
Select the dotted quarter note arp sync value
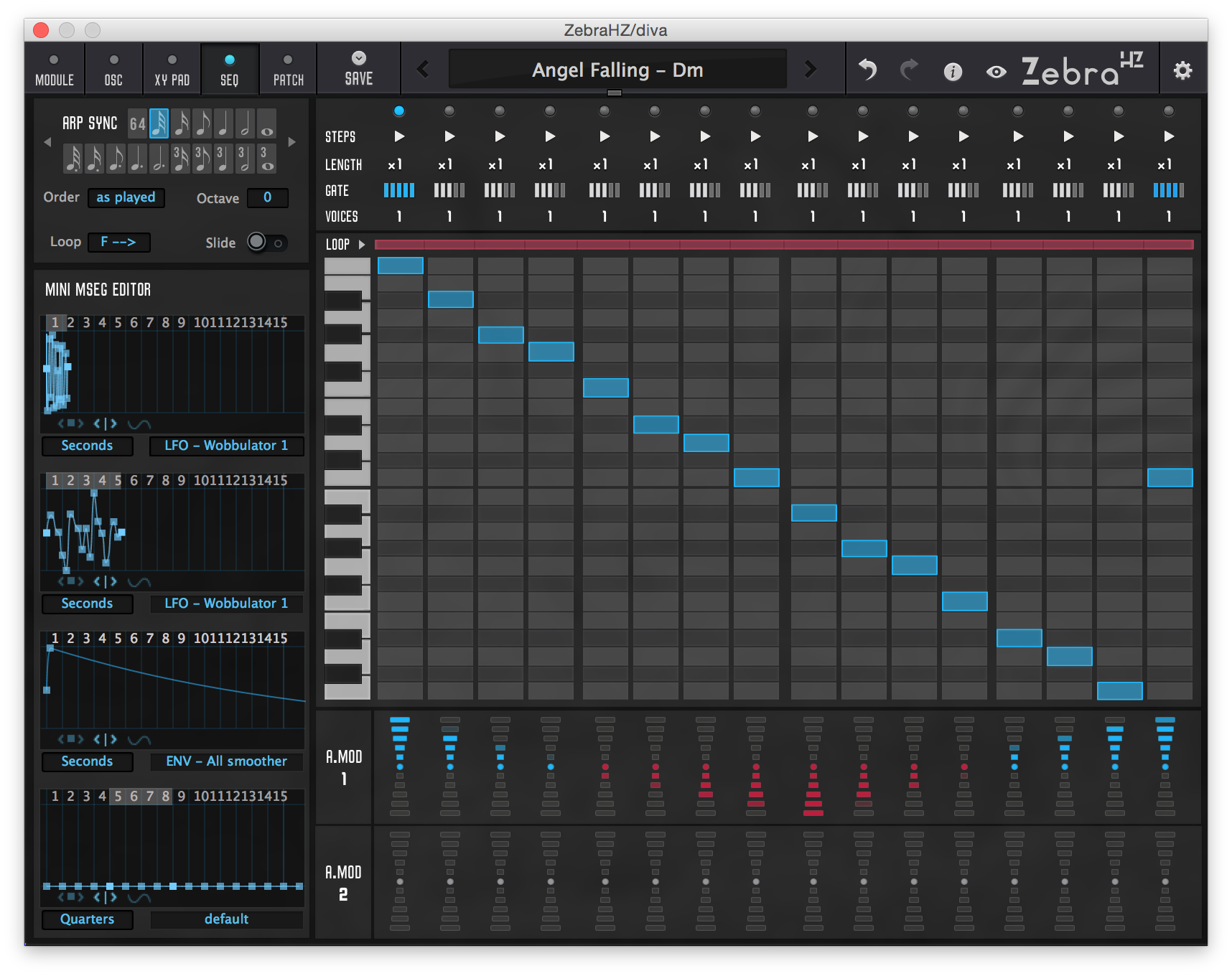tap(138, 158)
